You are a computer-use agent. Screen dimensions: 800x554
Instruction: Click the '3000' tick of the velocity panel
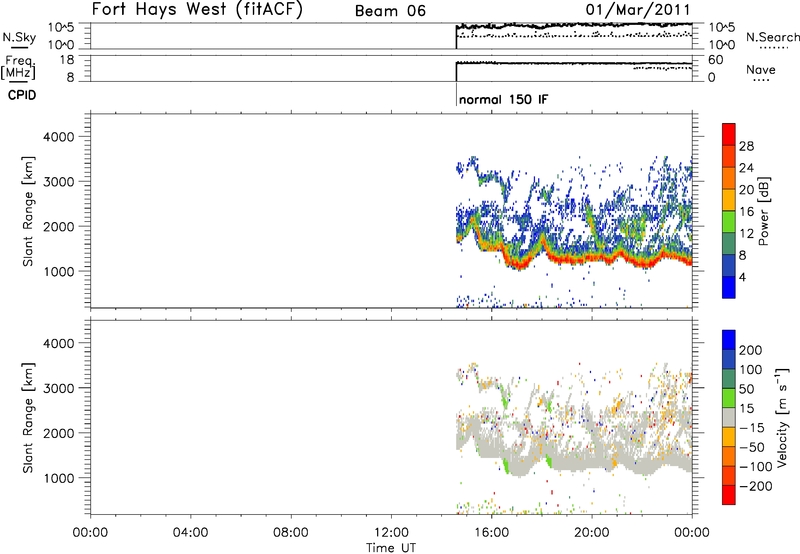pyautogui.click(x=59, y=388)
